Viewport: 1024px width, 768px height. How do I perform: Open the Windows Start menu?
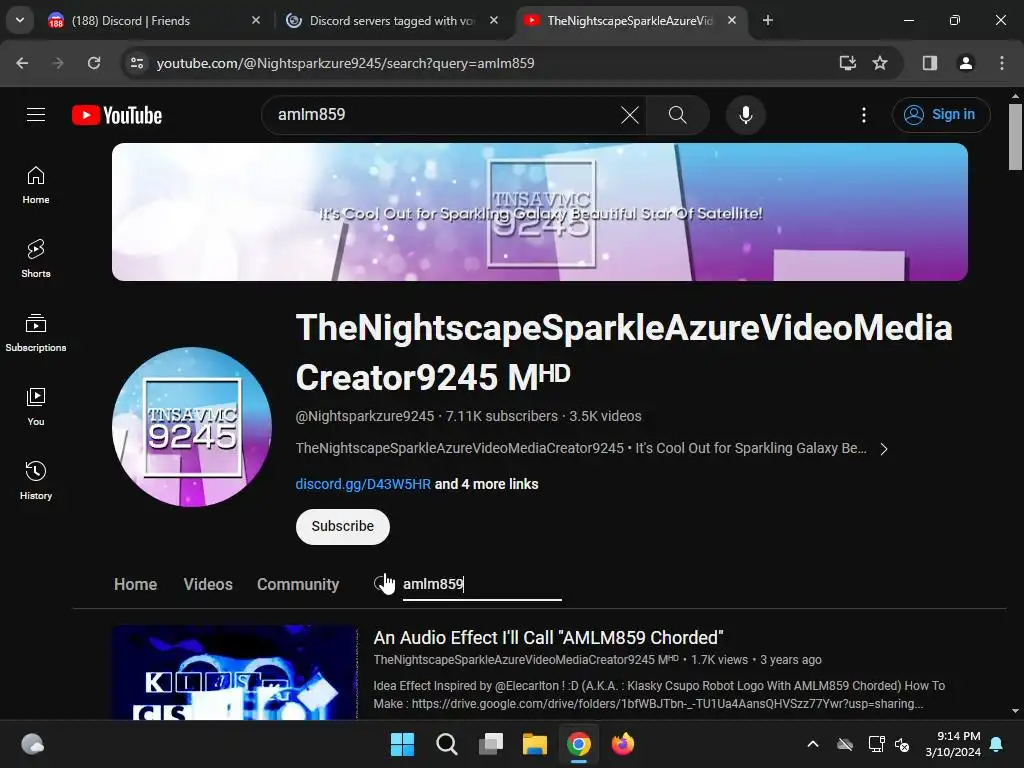[x=402, y=744]
